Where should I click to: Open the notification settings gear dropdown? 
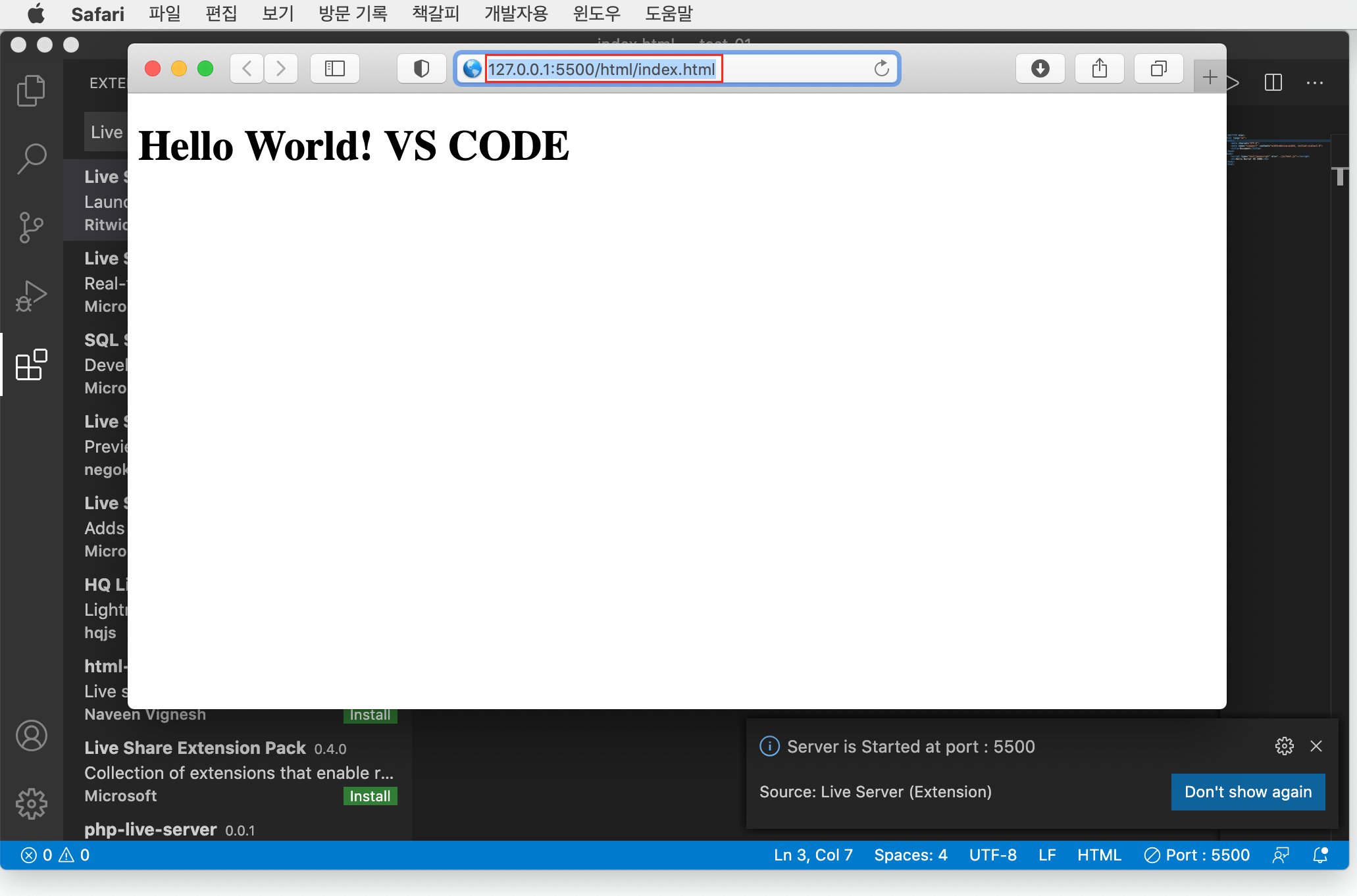[1284, 746]
